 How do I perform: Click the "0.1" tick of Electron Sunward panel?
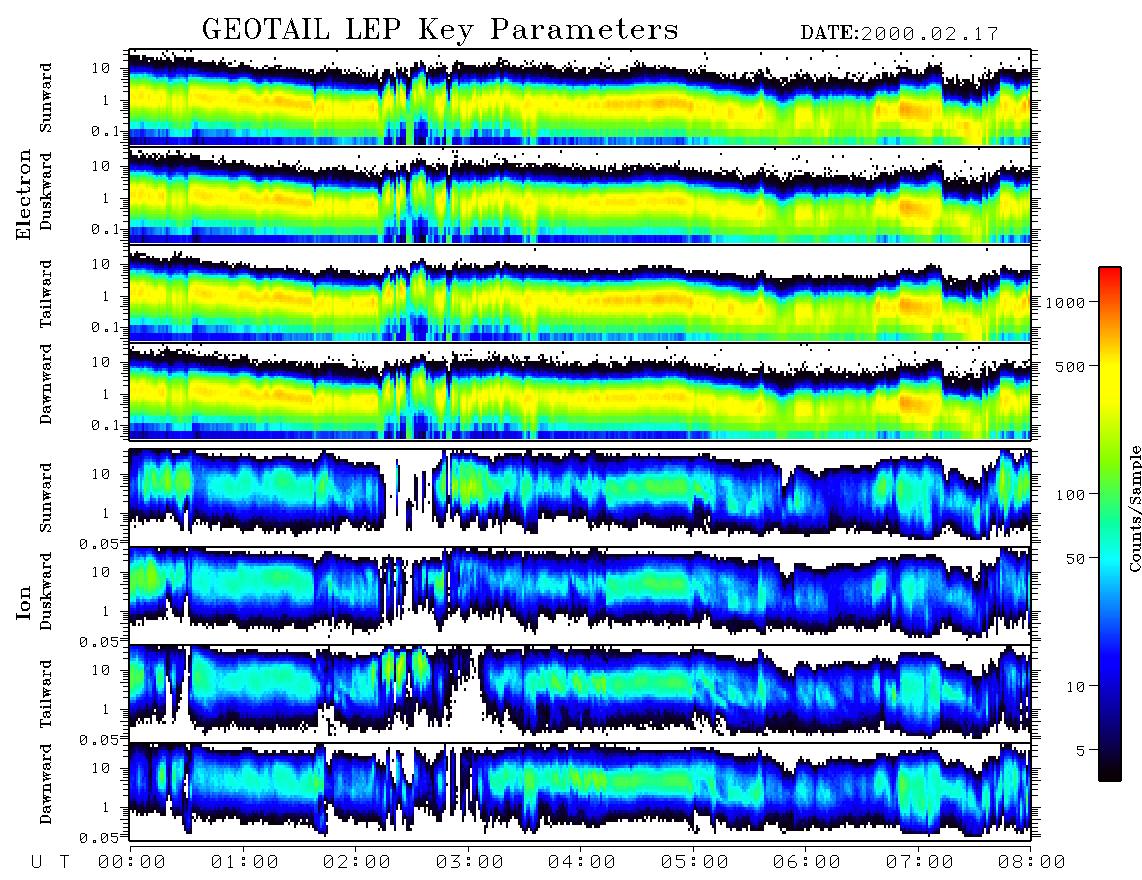coord(103,131)
